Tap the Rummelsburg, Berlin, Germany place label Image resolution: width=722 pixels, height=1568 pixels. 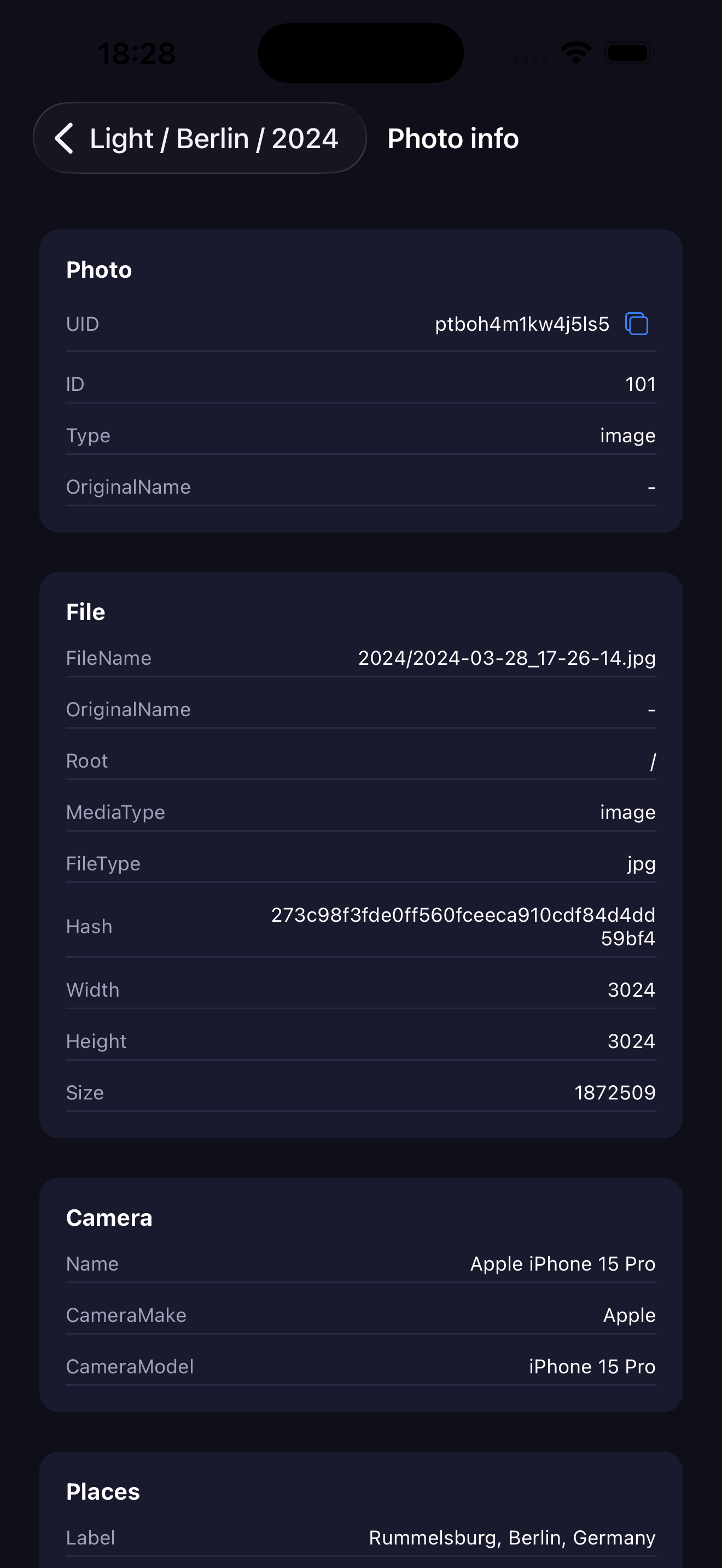512,1537
